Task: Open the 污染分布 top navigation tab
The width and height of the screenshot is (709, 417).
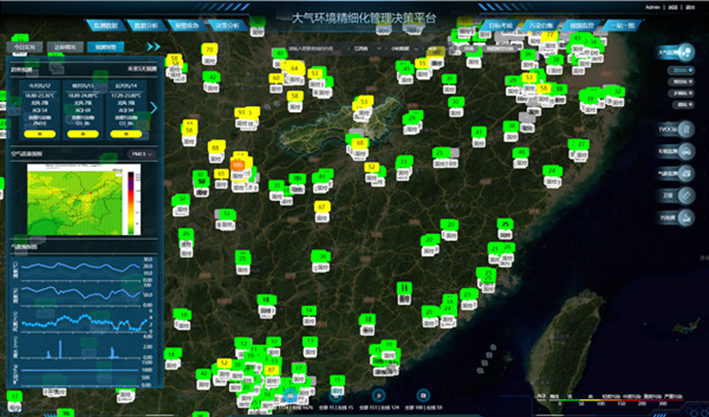Action: 541,25
